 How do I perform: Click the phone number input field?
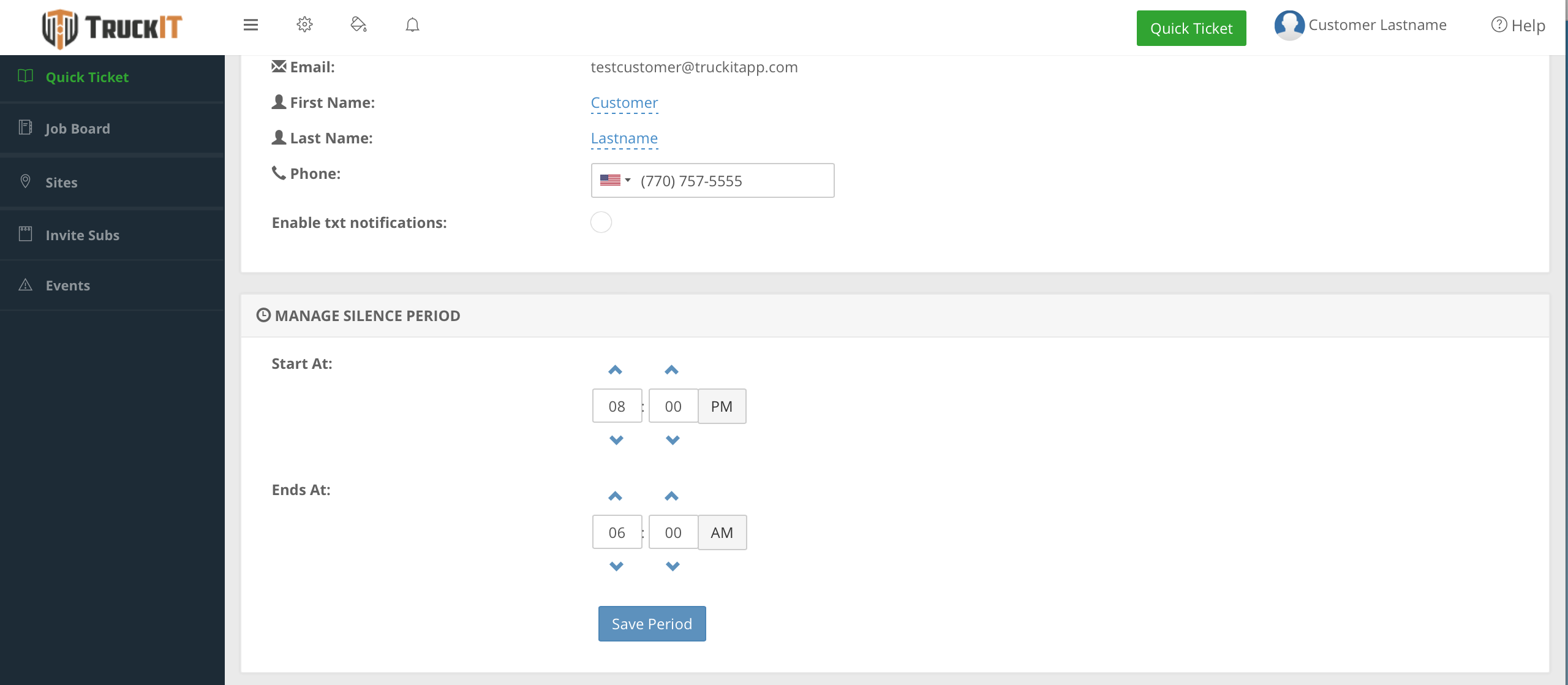tap(732, 181)
